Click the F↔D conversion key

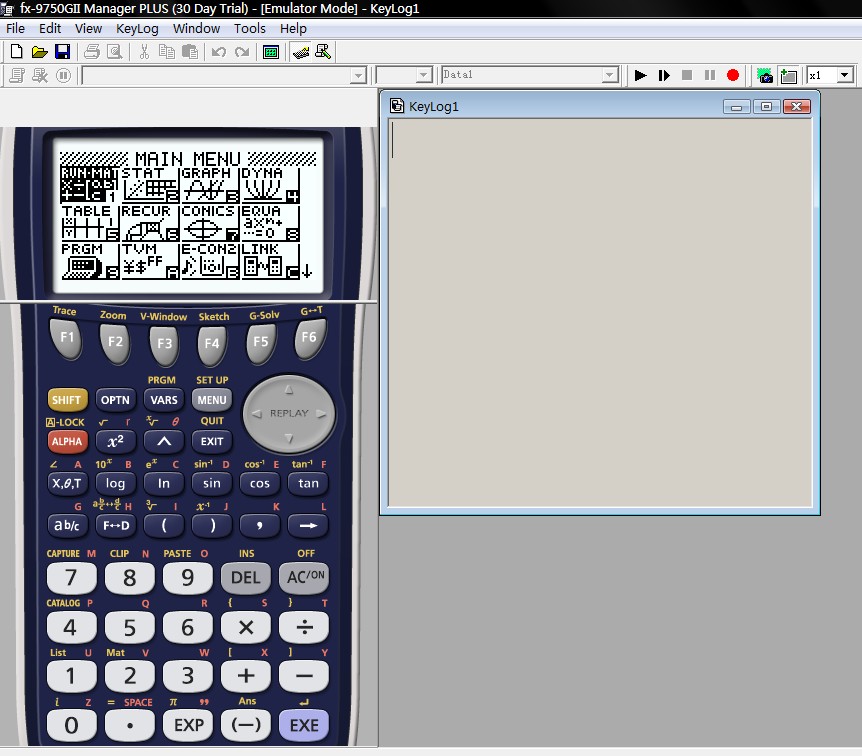tap(116, 525)
